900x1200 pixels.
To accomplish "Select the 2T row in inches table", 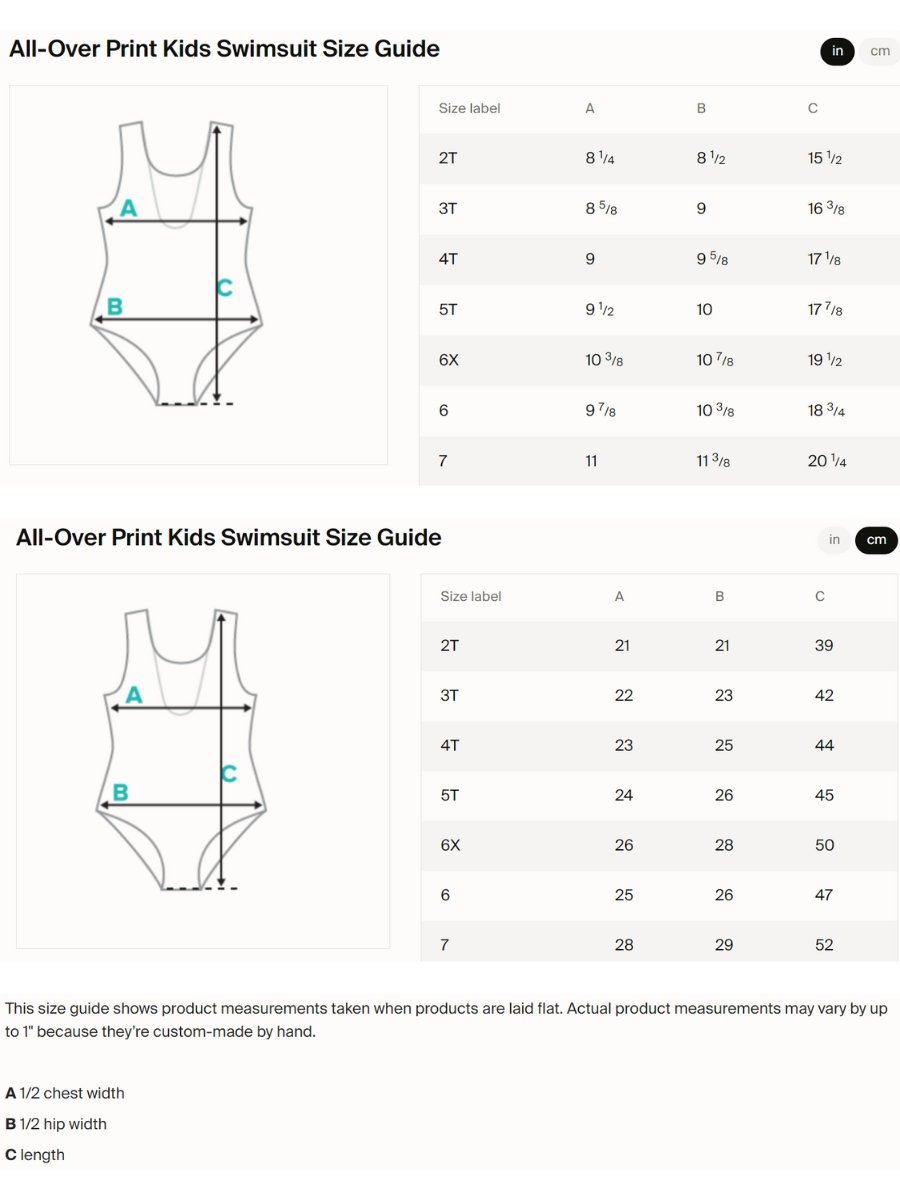I will click(659, 158).
